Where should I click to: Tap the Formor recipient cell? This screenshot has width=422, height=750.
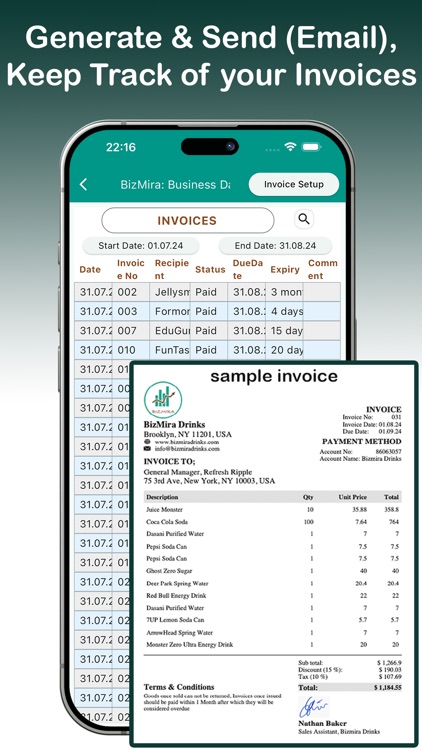point(170,311)
